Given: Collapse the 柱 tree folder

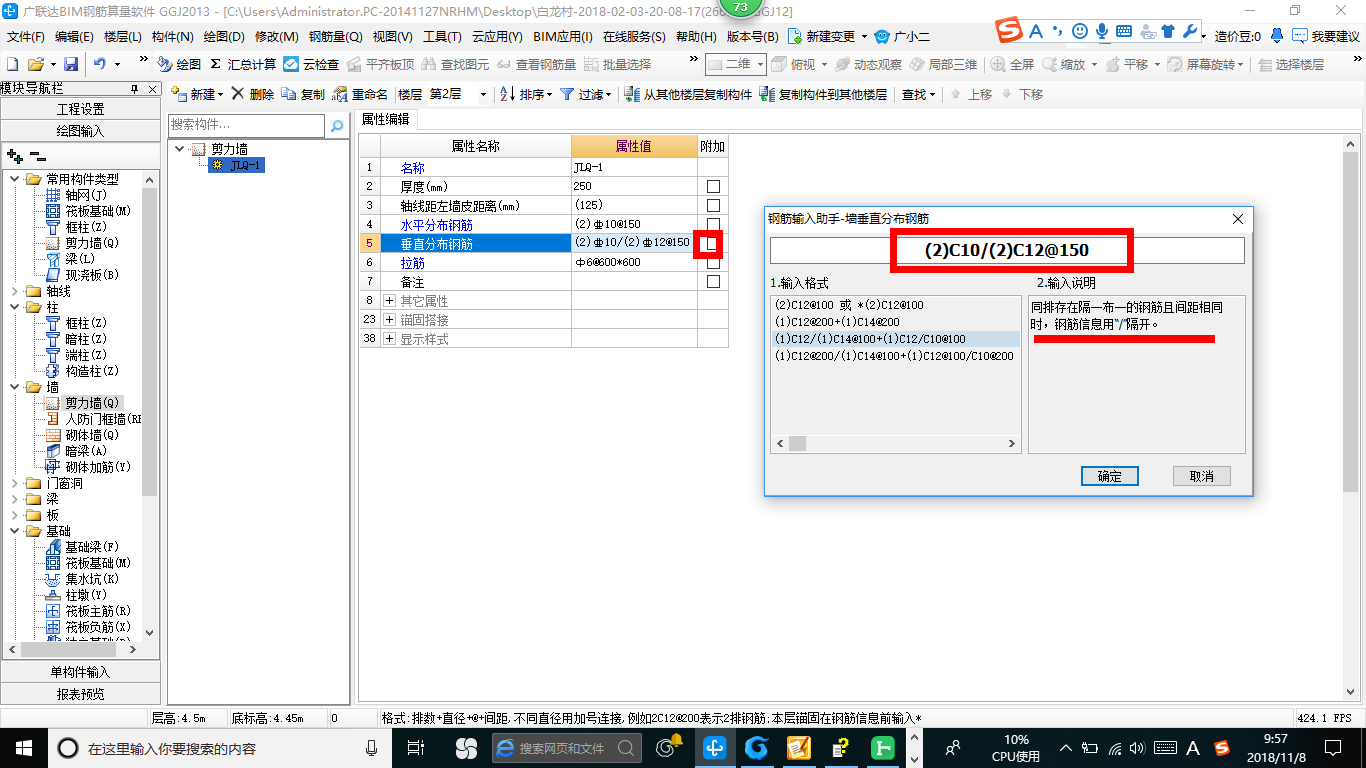Looking at the screenshot, I should click(x=14, y=307).
